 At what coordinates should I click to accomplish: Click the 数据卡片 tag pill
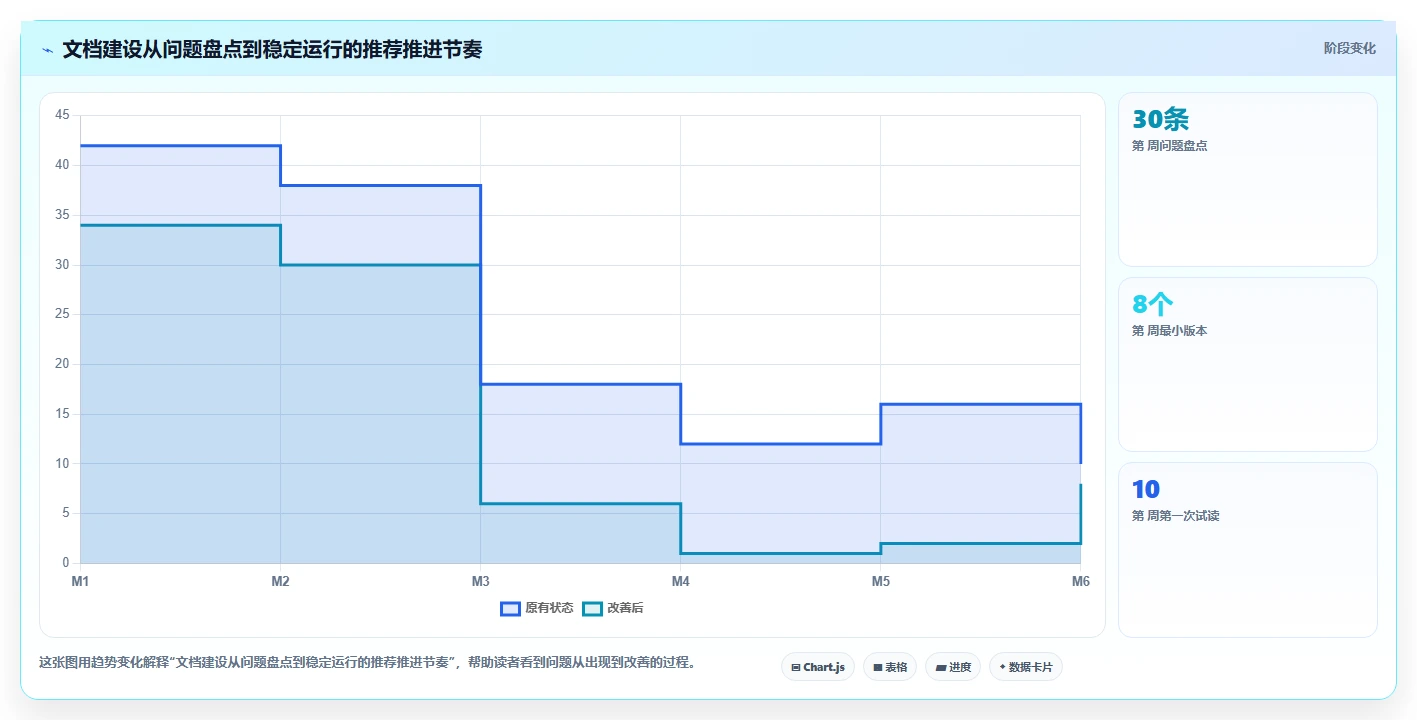click(x=1025, y=667)
